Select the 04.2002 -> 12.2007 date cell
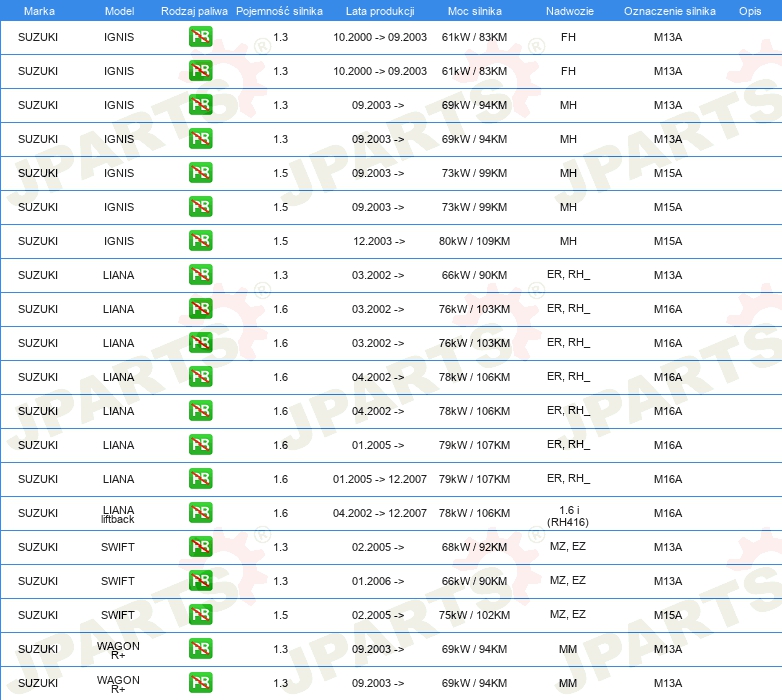 point(380,513)
